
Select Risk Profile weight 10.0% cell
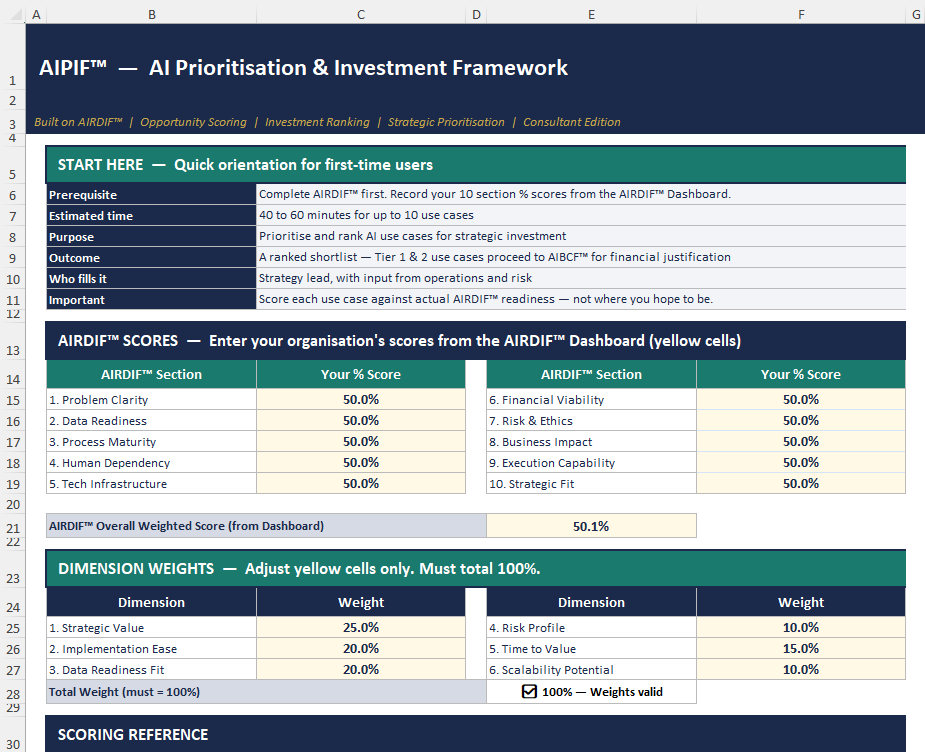[x=801, y=628]
